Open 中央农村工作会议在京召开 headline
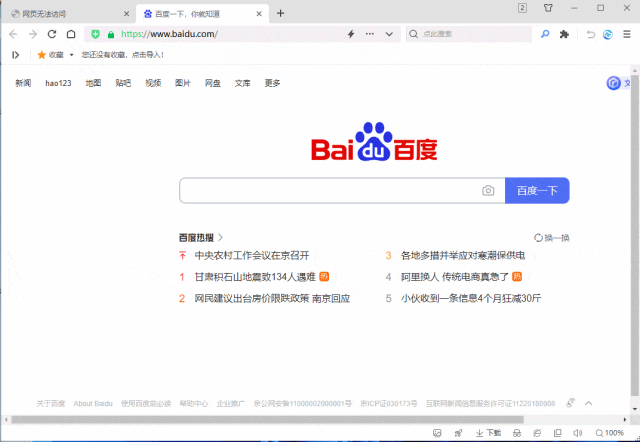640x442 pixels. 252,256
